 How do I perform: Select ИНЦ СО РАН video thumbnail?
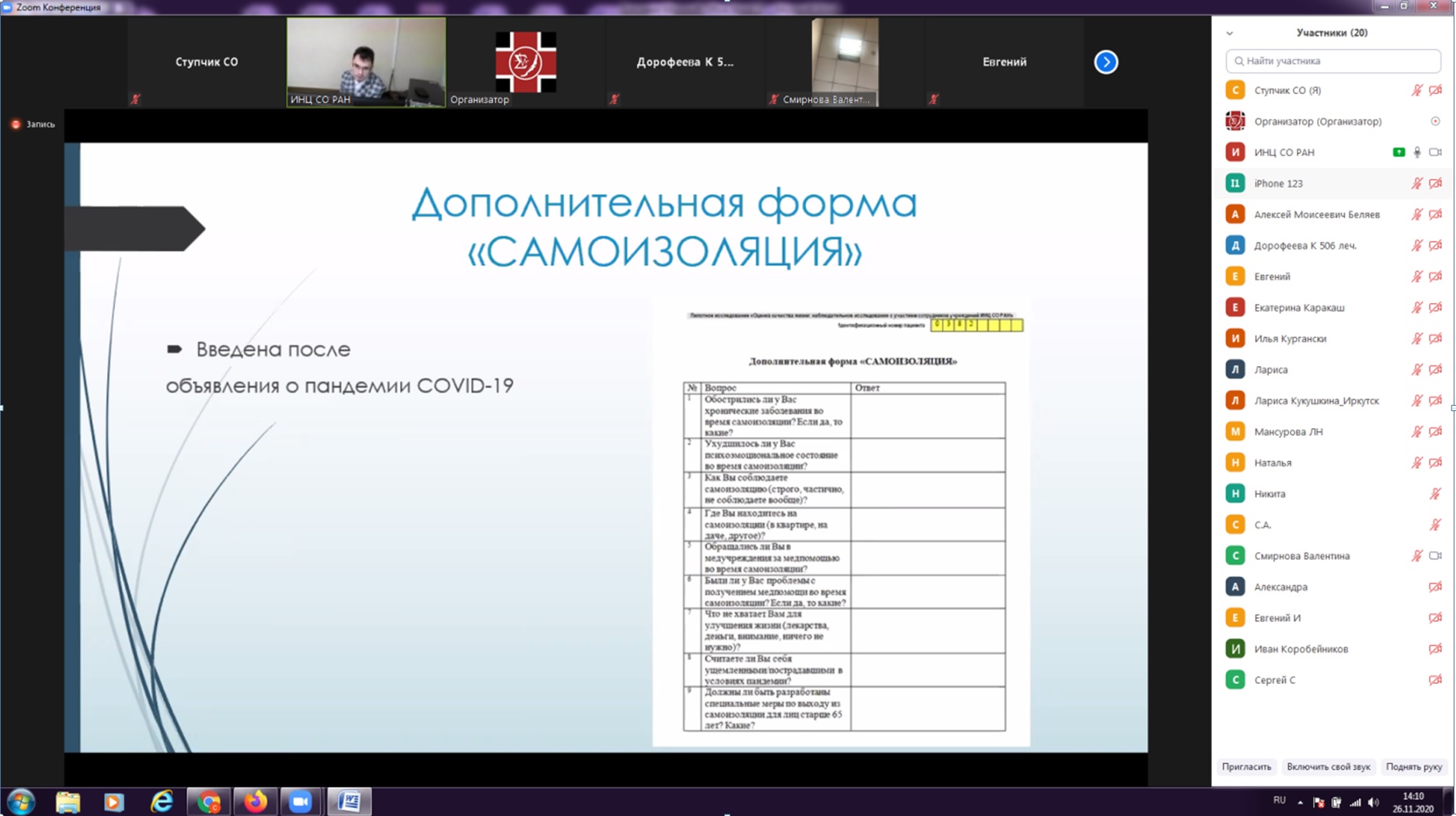pyautogui.click(x=366, y=62)
